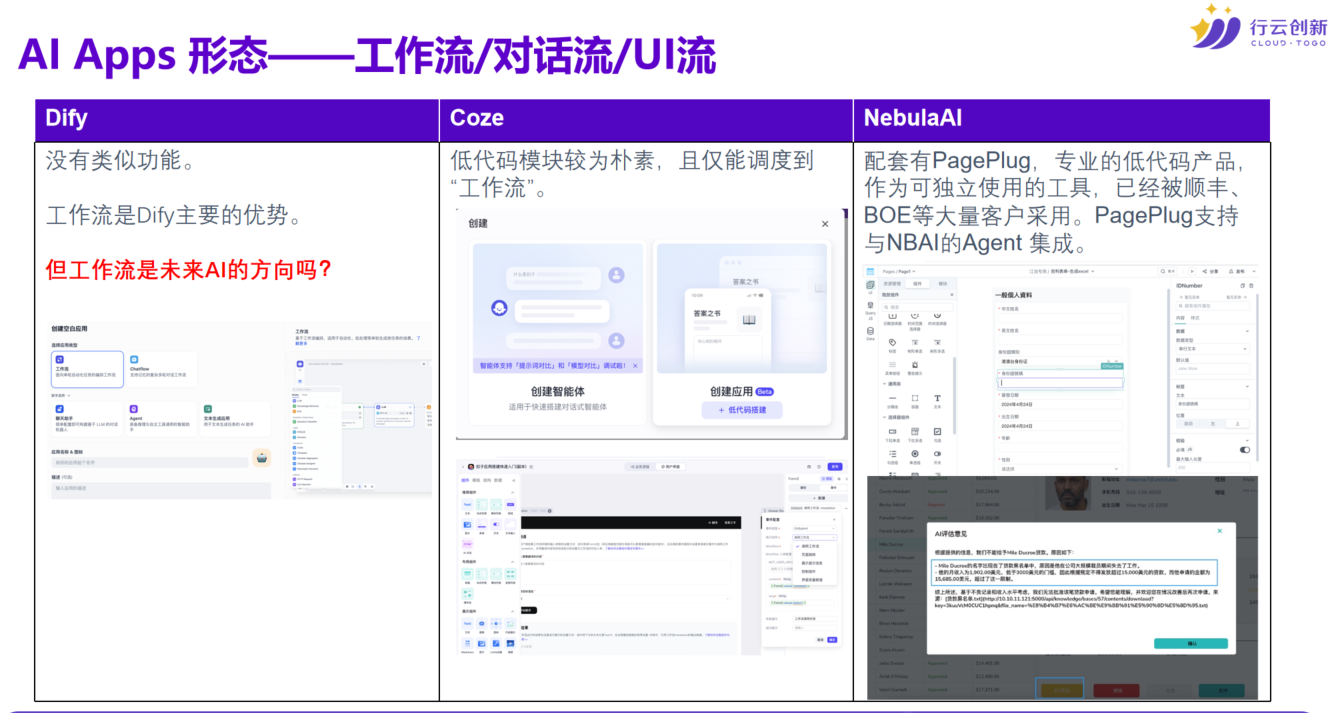Open the Data sidebar icon in PagePlug

871,333
